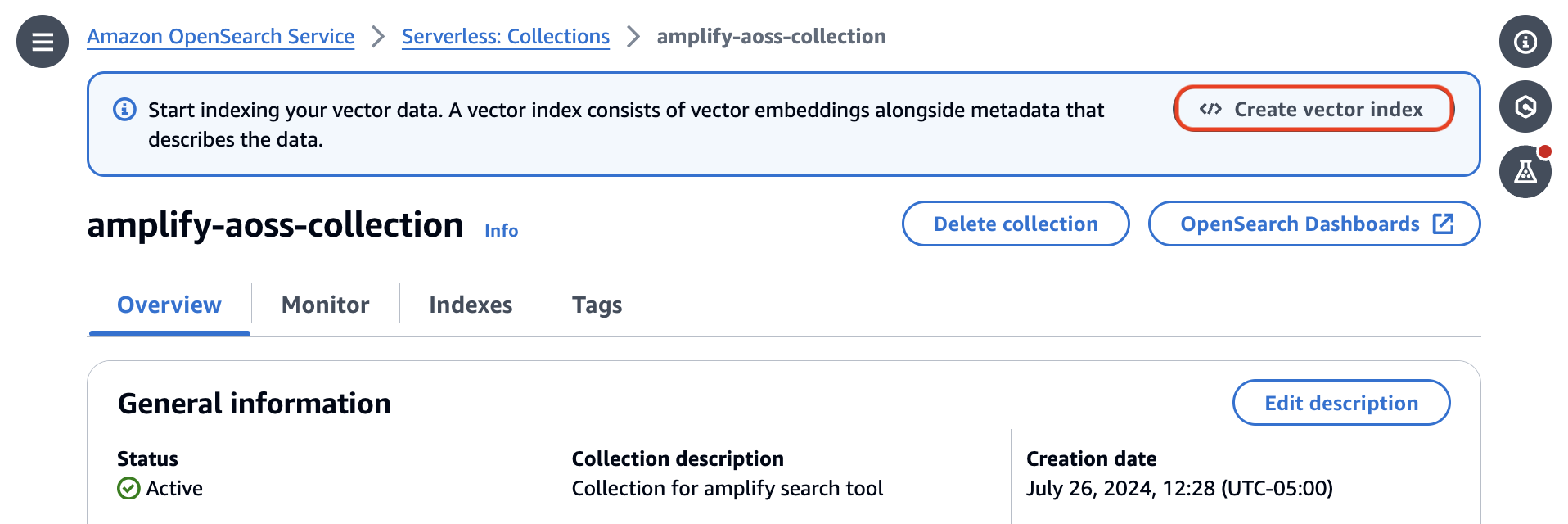View the Tags tab
This screenshot has height=524, width=1568.
click(597, 305)
